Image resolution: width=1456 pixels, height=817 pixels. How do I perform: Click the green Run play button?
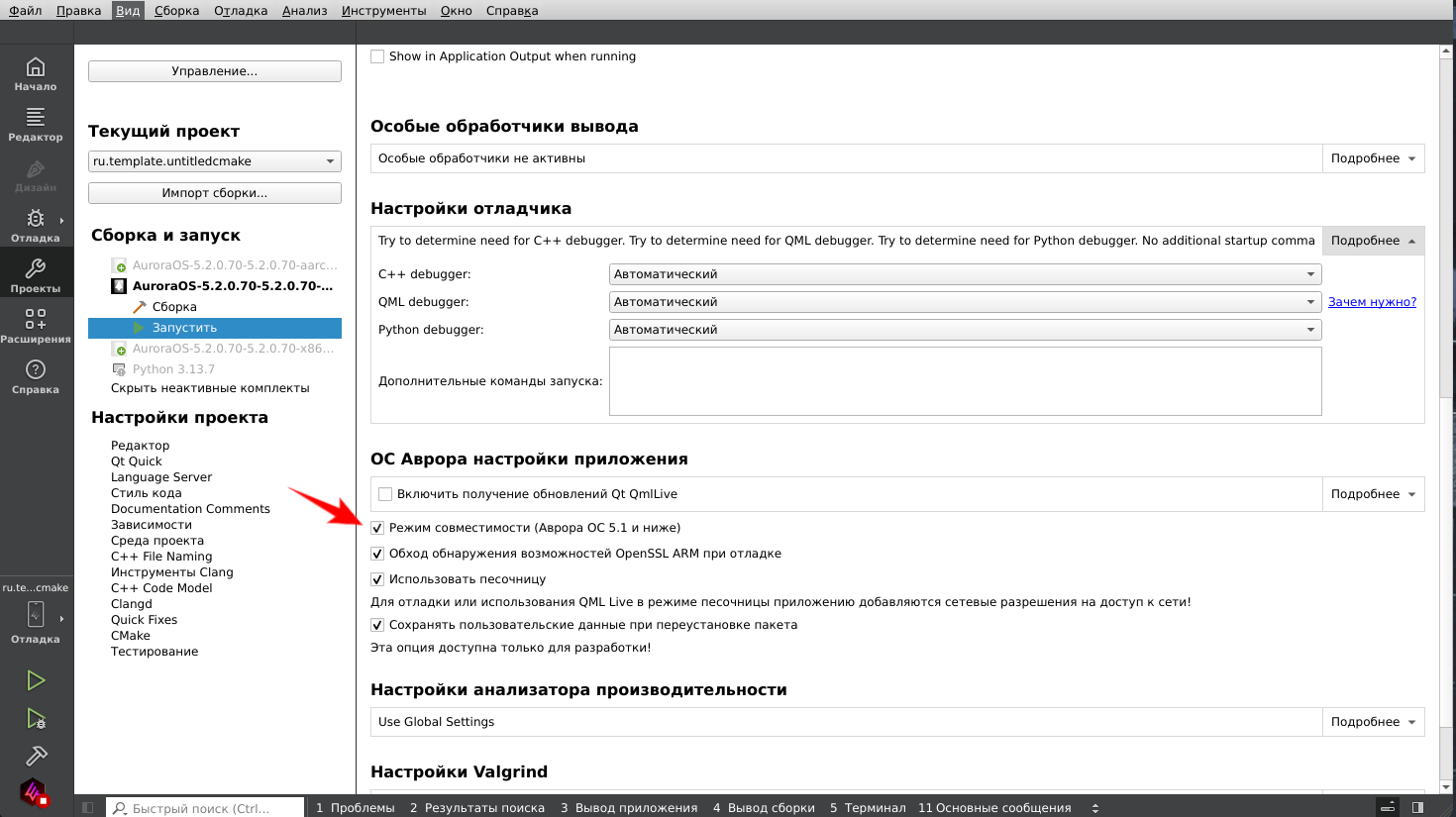[36, 680]
